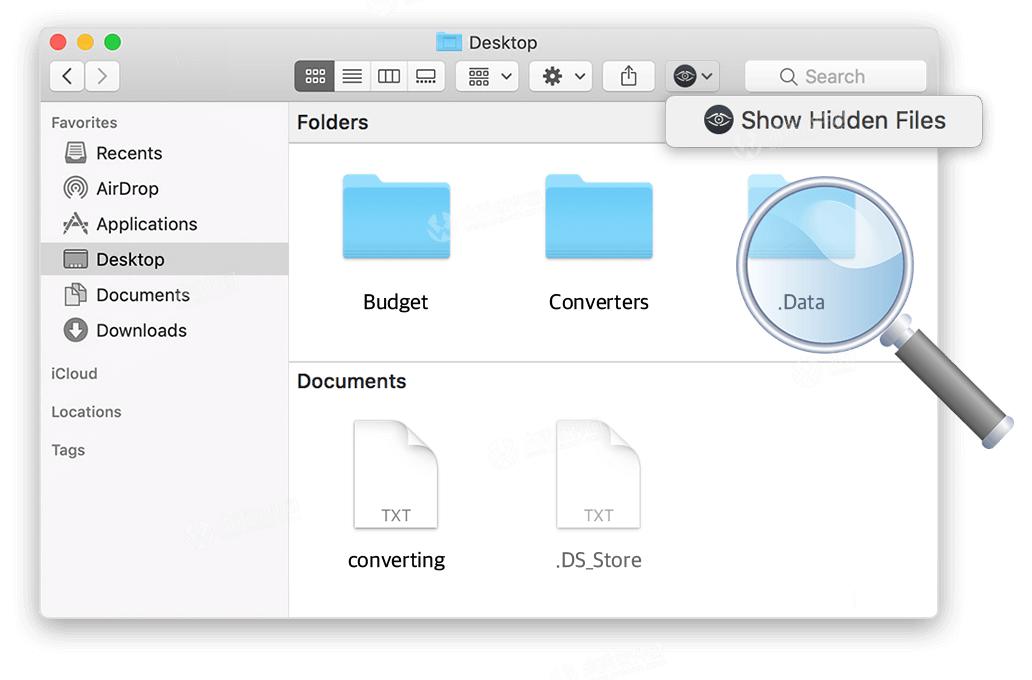Open the Budget folder

(395, 218)
